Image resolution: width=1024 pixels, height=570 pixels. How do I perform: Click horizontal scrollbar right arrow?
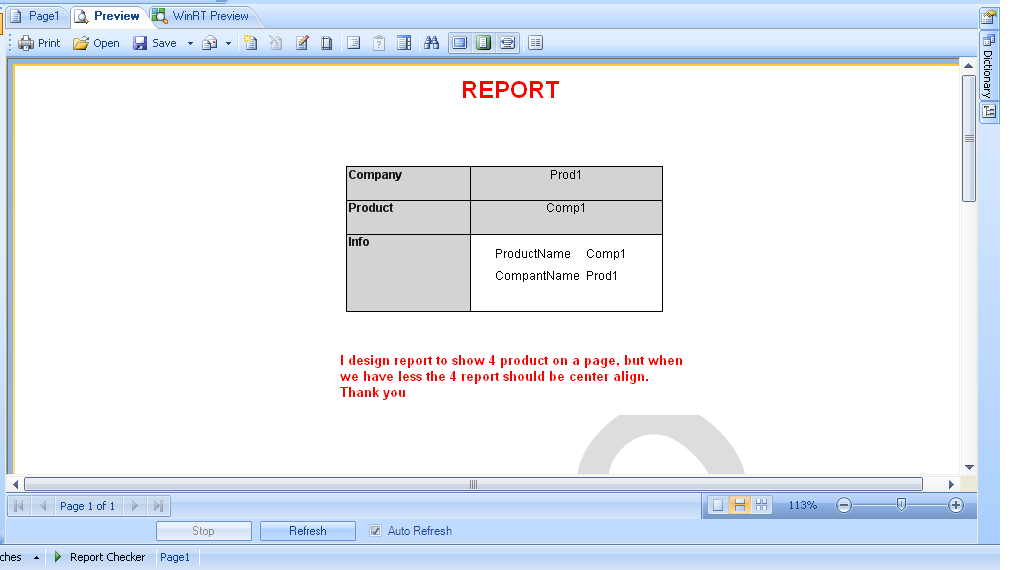tap(952, 484)
